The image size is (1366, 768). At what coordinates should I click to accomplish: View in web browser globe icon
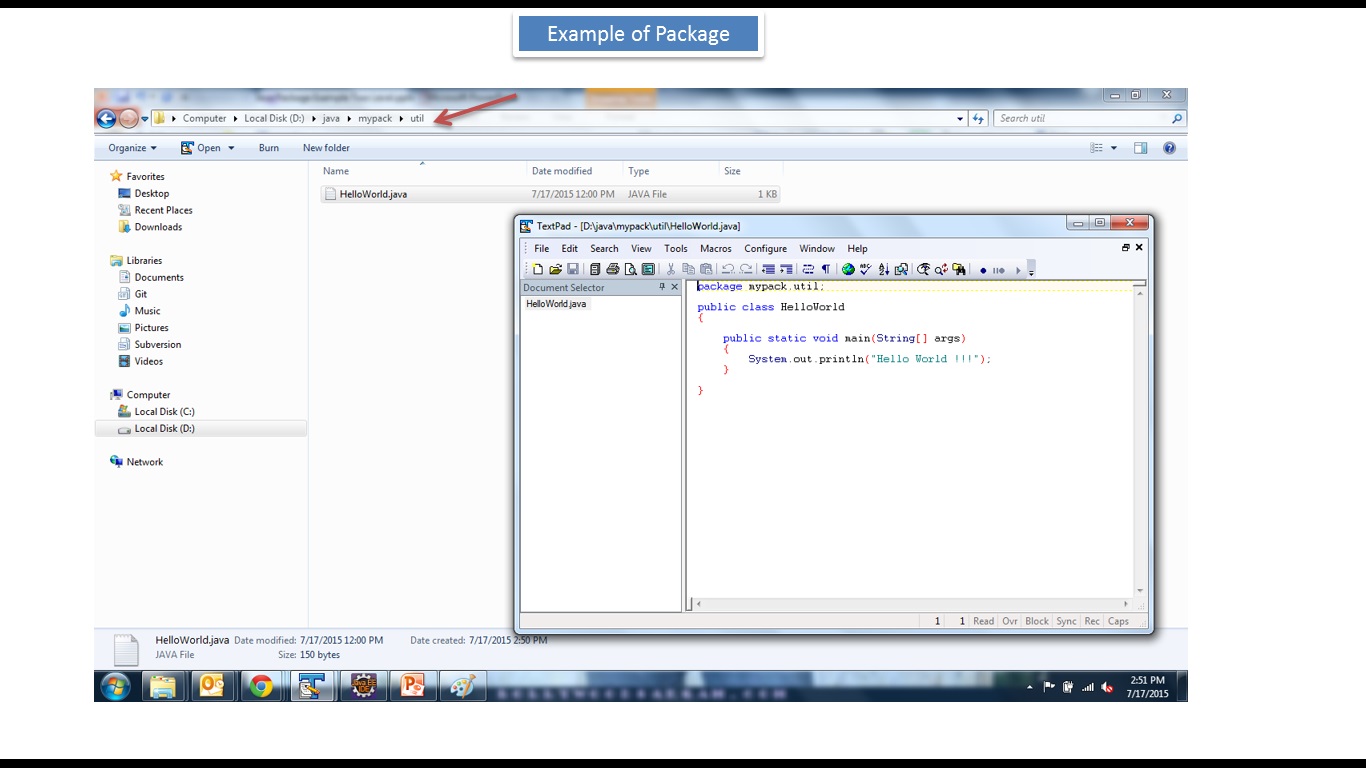848,269
